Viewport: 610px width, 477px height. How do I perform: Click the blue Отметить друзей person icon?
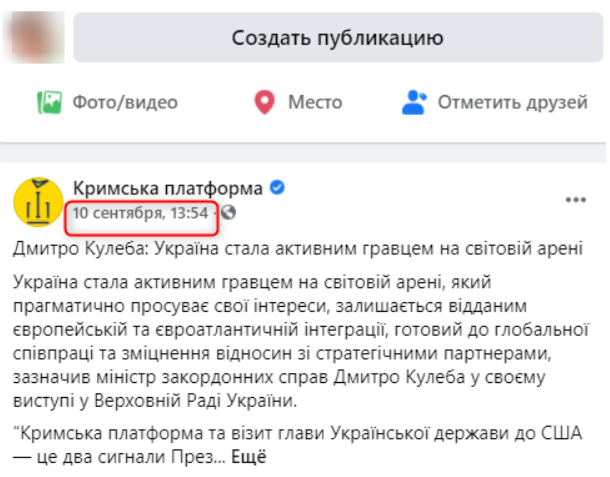pos(414,102)
